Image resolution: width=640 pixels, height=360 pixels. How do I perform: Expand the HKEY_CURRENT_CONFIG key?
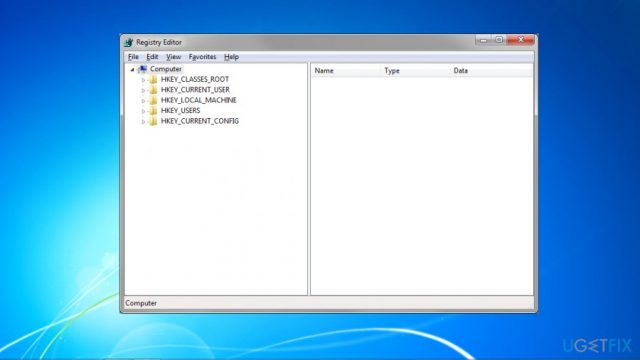(143, 122)
